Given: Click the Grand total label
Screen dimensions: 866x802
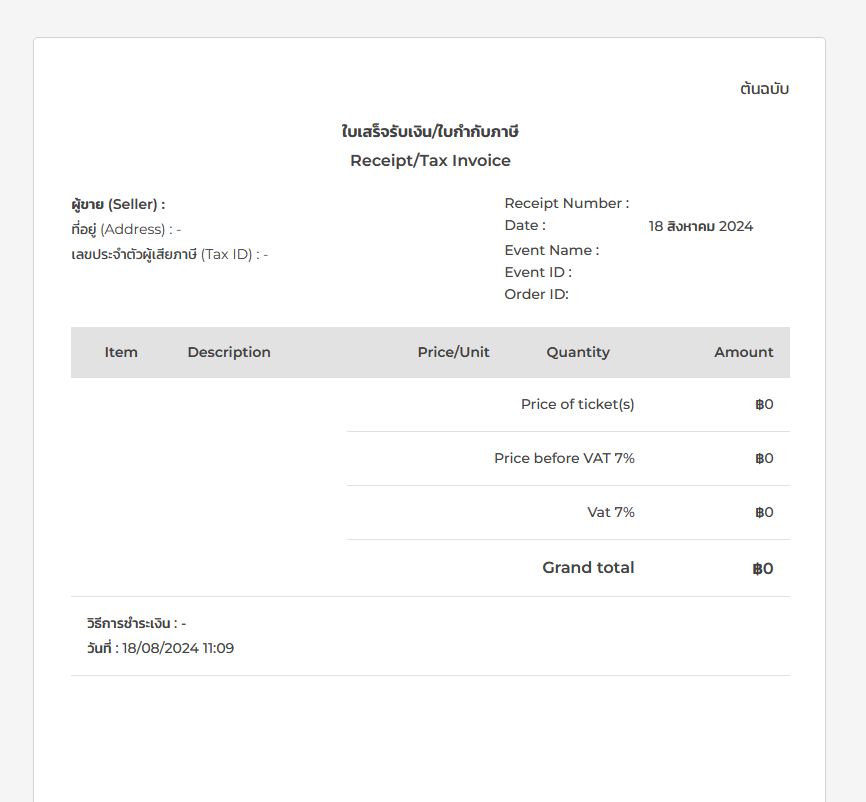Looking at the screenshot, I should tap(588, 568).
